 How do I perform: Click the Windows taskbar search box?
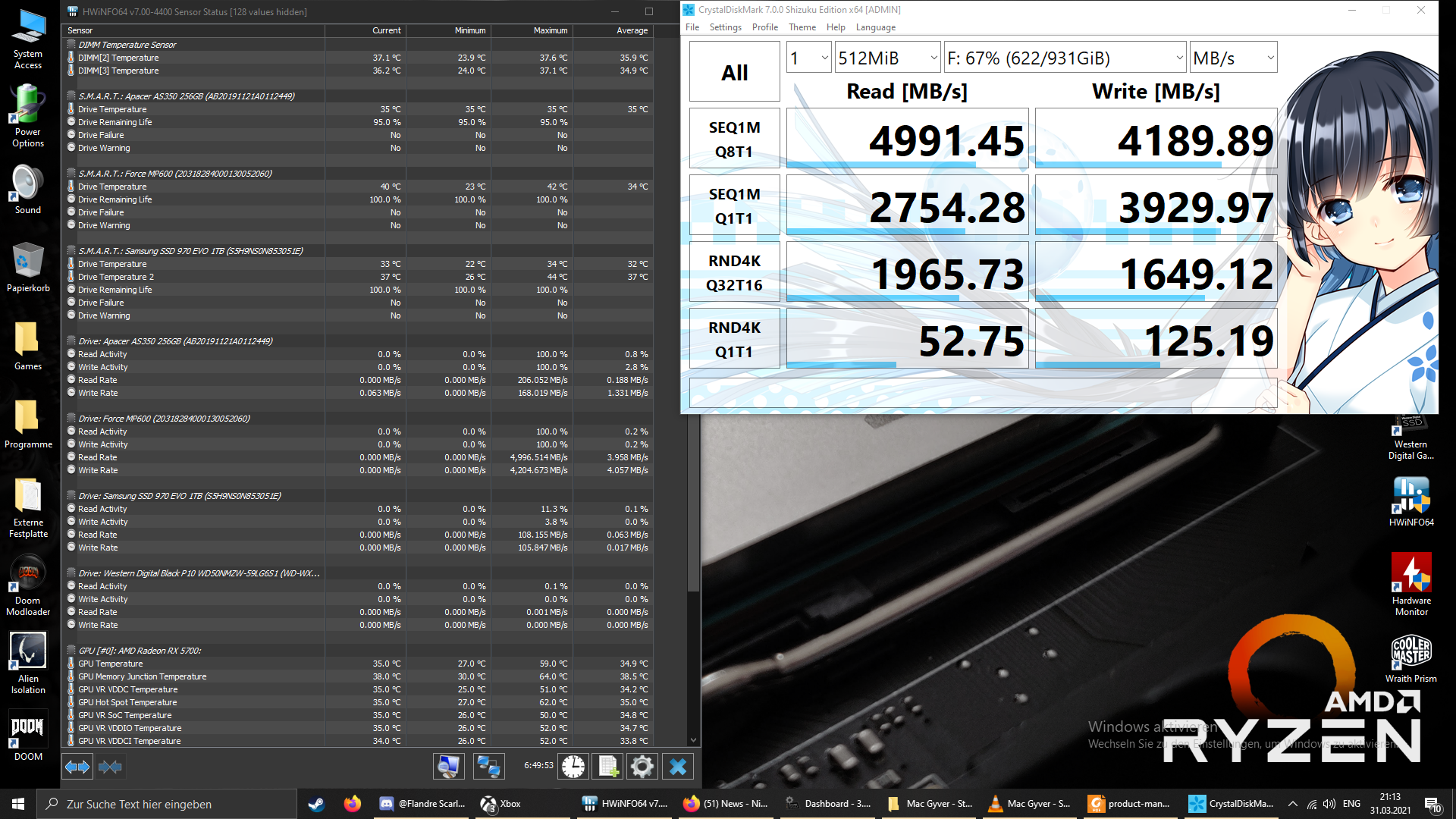click(167, 804)
